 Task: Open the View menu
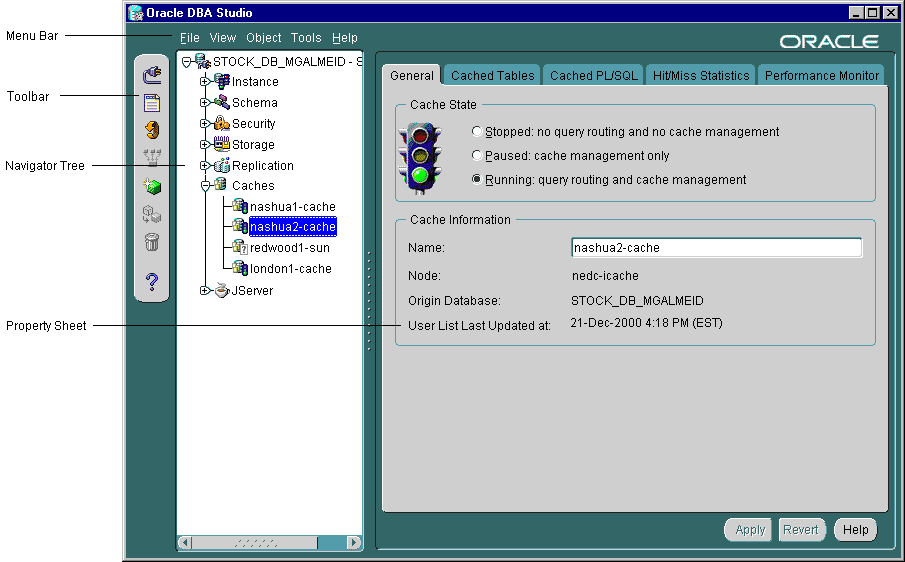click(223, 38)
